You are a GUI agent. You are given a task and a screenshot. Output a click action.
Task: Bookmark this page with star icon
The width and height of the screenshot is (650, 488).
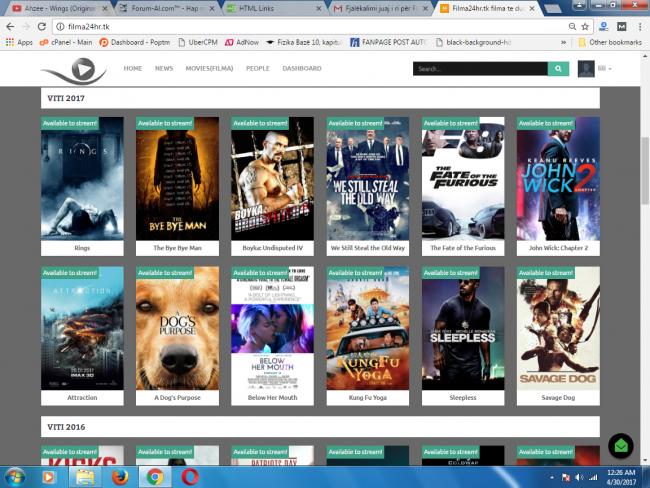coord(585,27)
